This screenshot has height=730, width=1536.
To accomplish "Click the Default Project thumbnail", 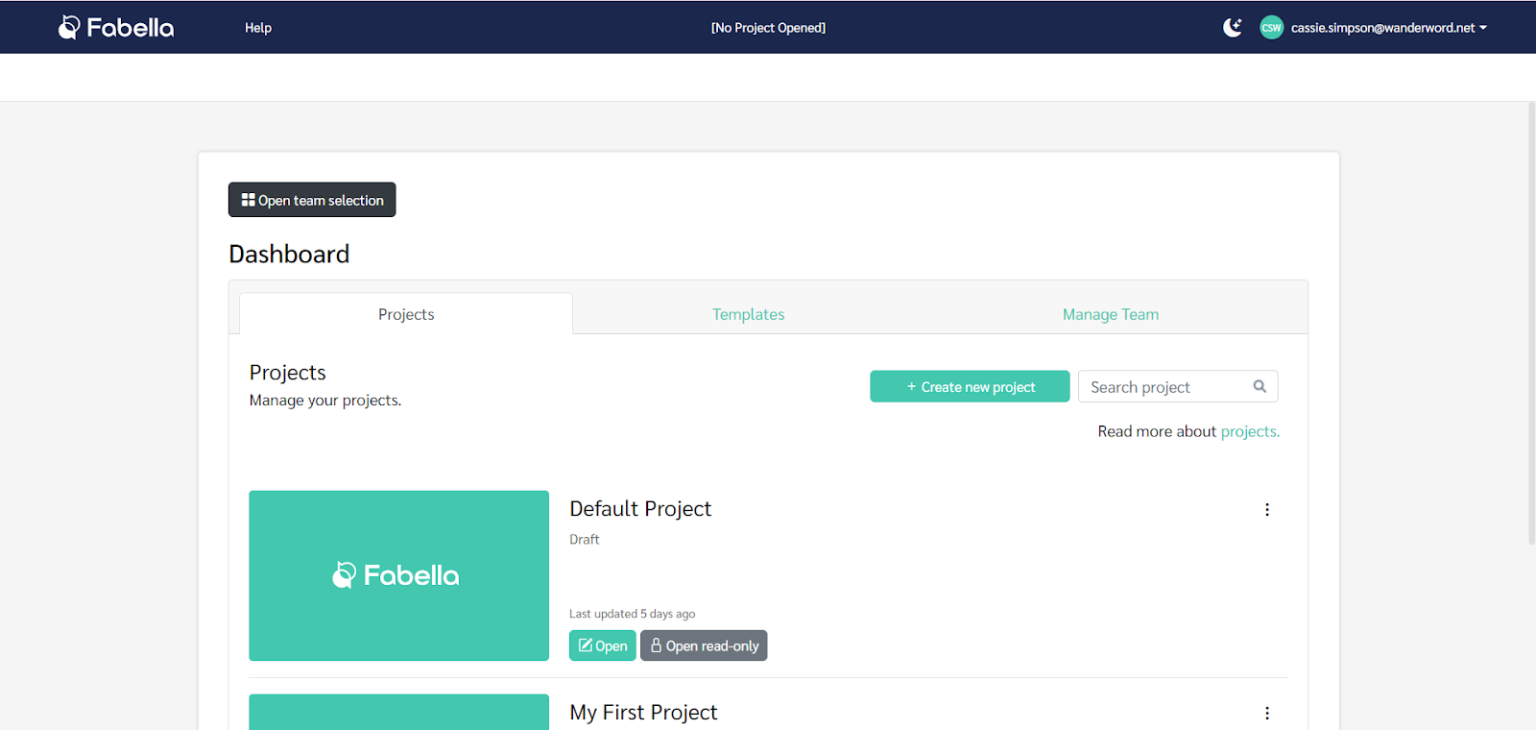I will (398, 575).
